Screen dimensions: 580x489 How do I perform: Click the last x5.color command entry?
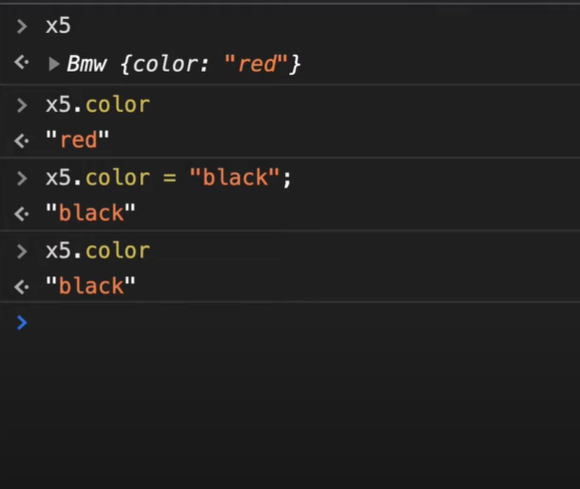pos(98,251)
